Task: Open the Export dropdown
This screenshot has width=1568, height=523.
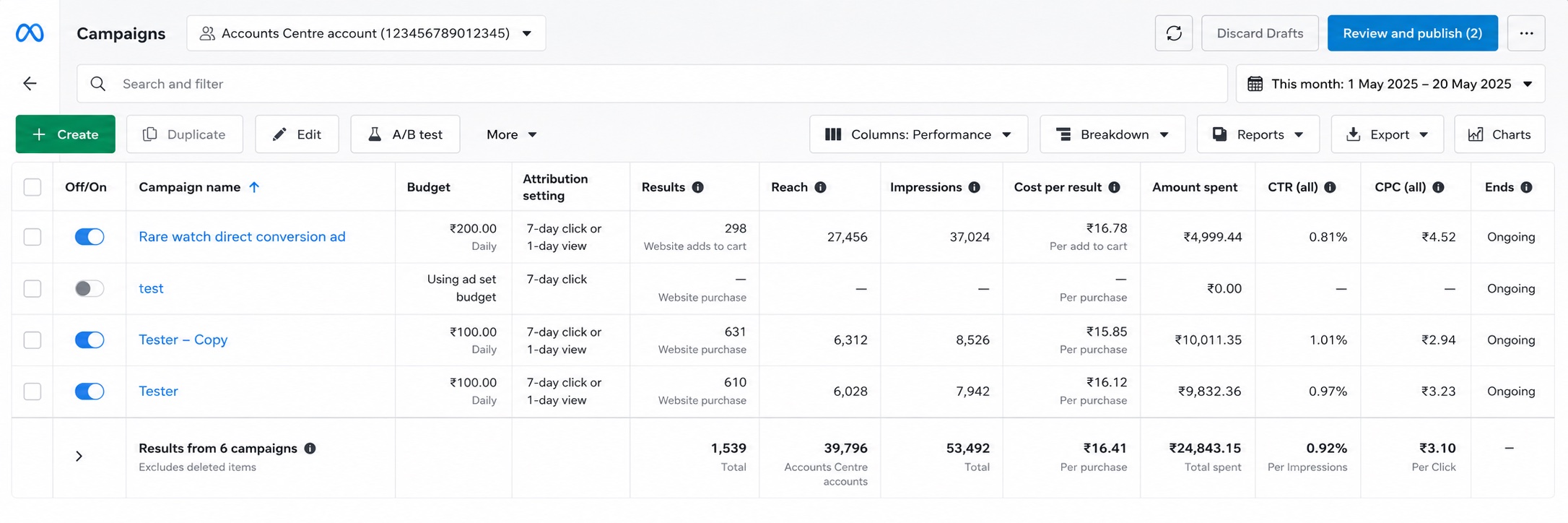Action: (x=1388, y=134)
